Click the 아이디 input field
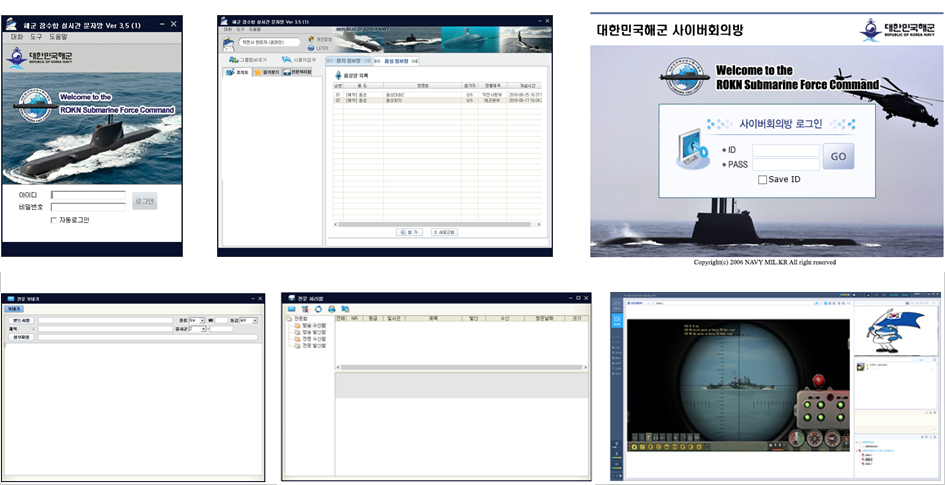This screenshot has height=485, width=945. coord(89,195)
